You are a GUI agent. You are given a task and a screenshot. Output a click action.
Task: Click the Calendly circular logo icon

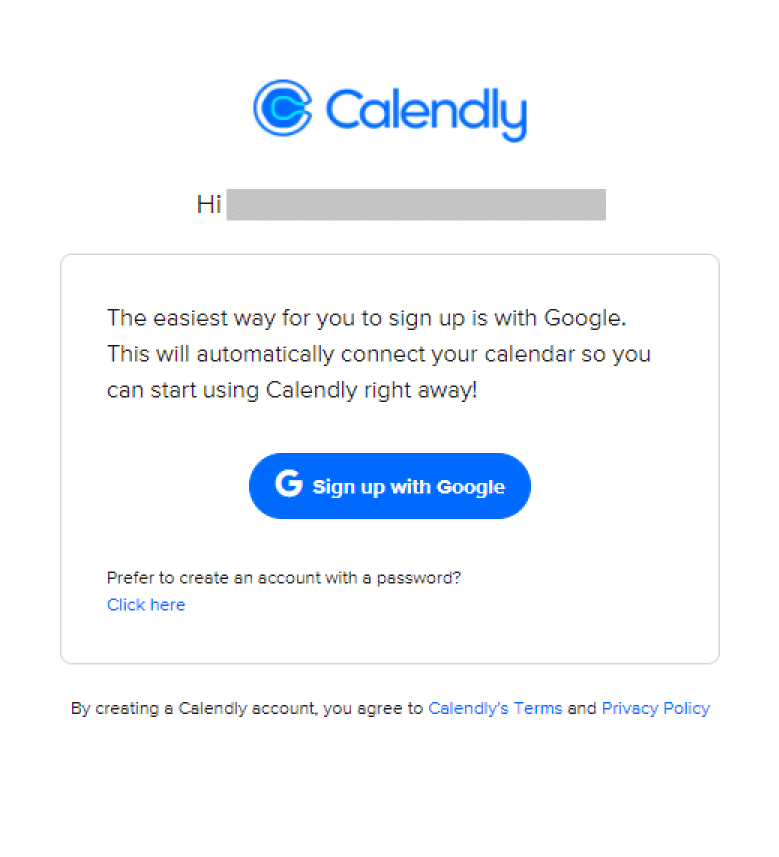pos(283,108)
